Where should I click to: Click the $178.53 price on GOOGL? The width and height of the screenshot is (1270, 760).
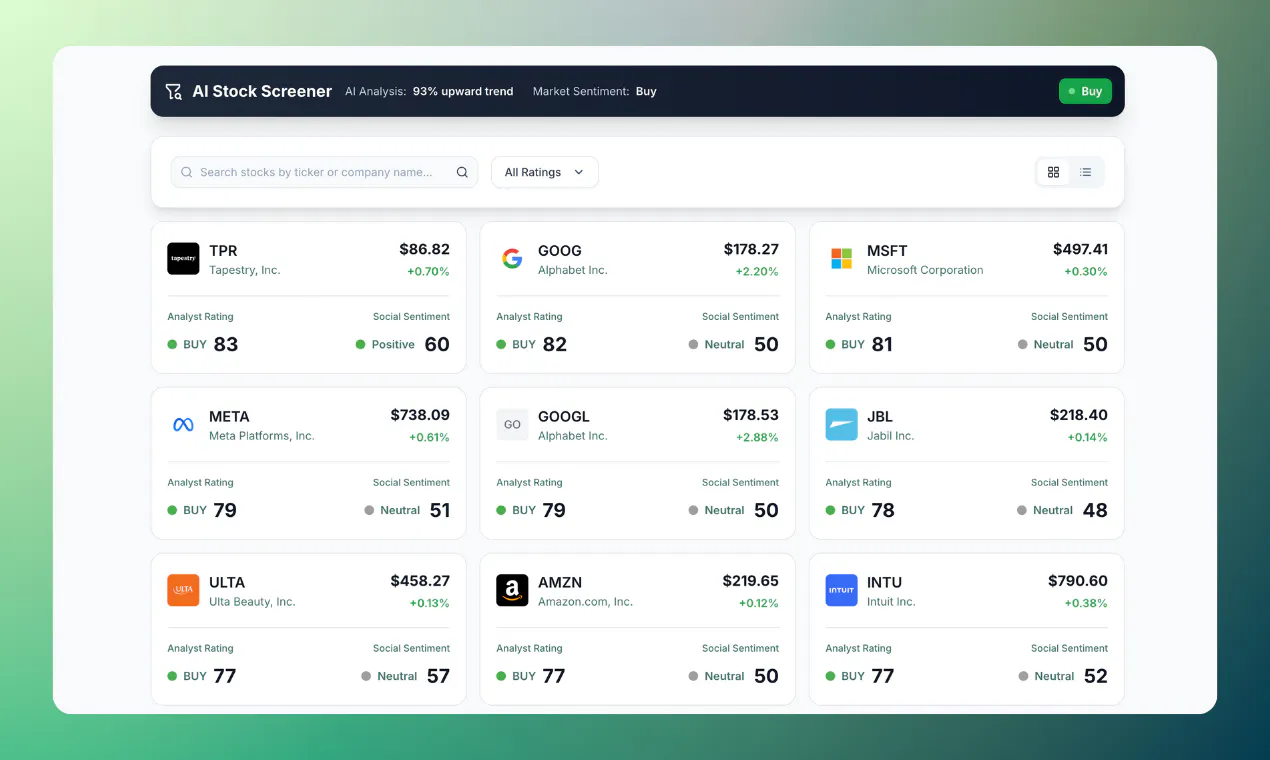[x=751, y=415]
